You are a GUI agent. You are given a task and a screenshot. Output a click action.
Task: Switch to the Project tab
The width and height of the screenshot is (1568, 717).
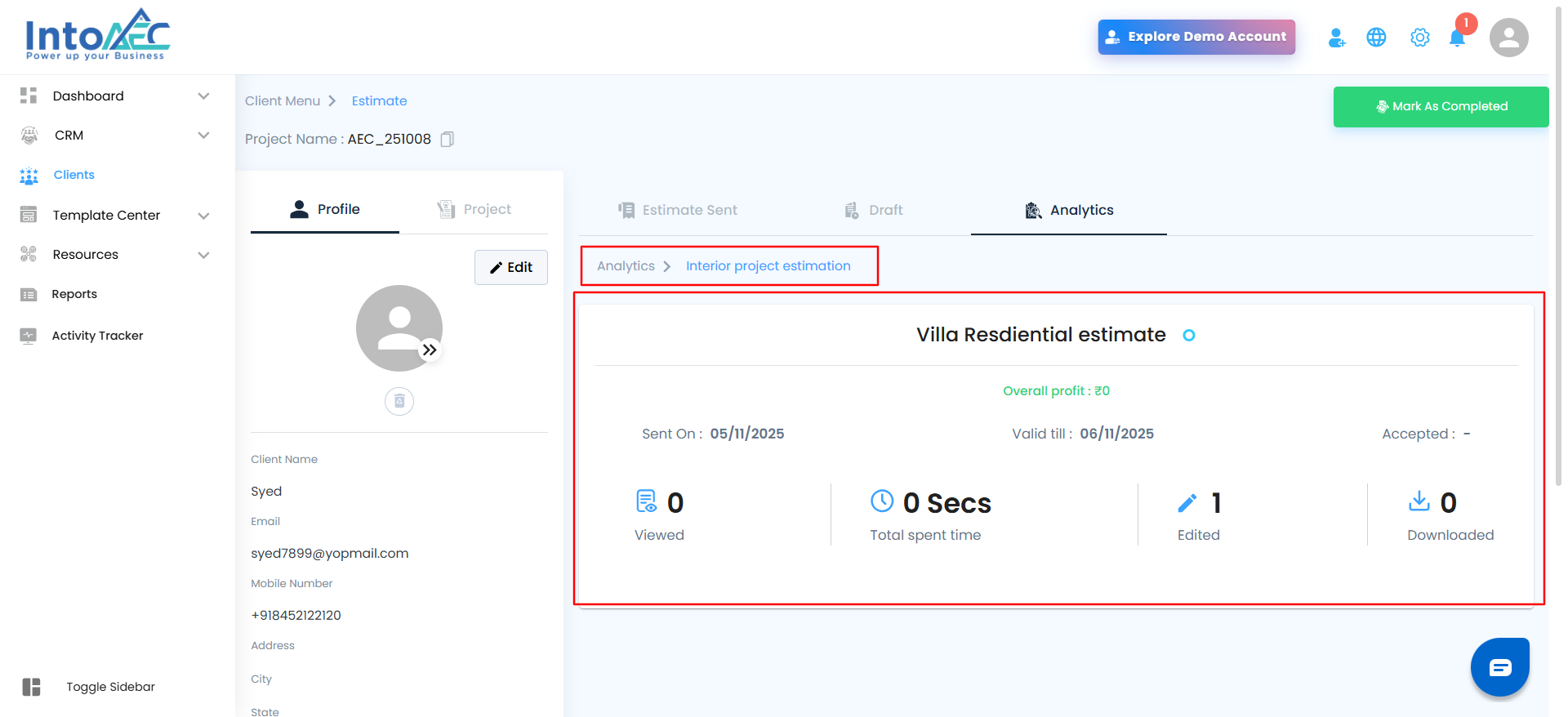(474, 209)
